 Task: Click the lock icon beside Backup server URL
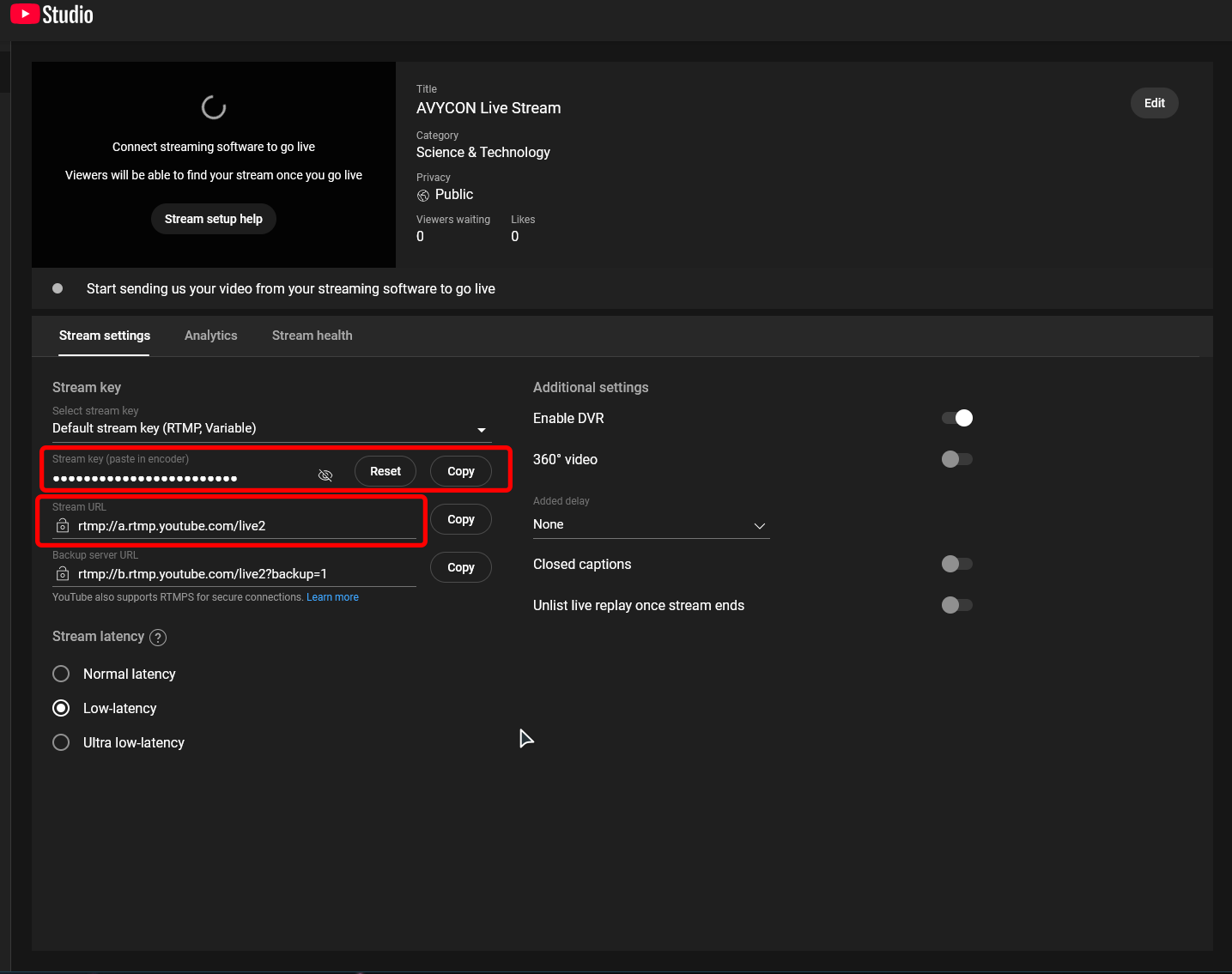tap(63, 573)
